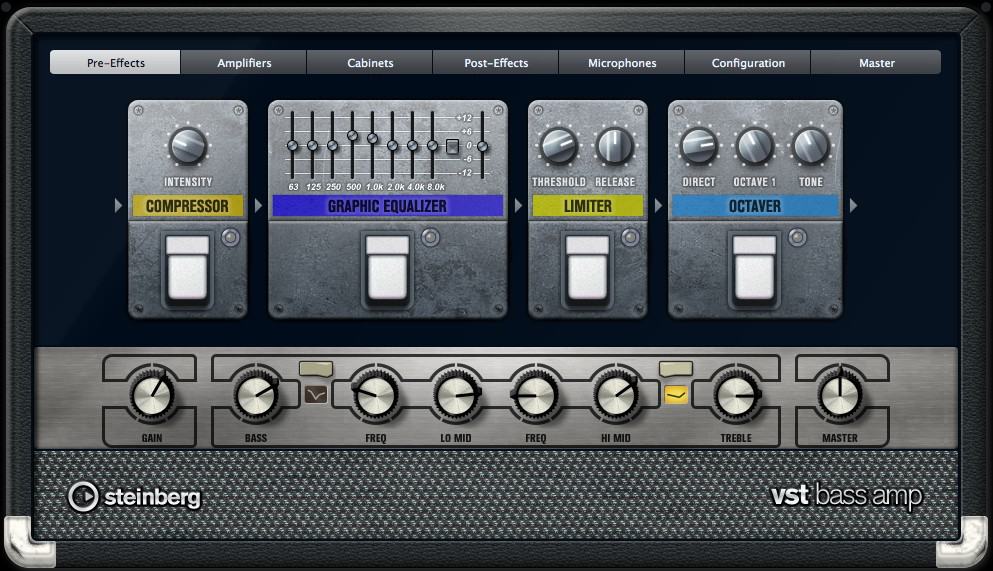This screenshot has height=571, width=993.
Task: Toggle the Compressor footswitch
Action: (187, 268)
